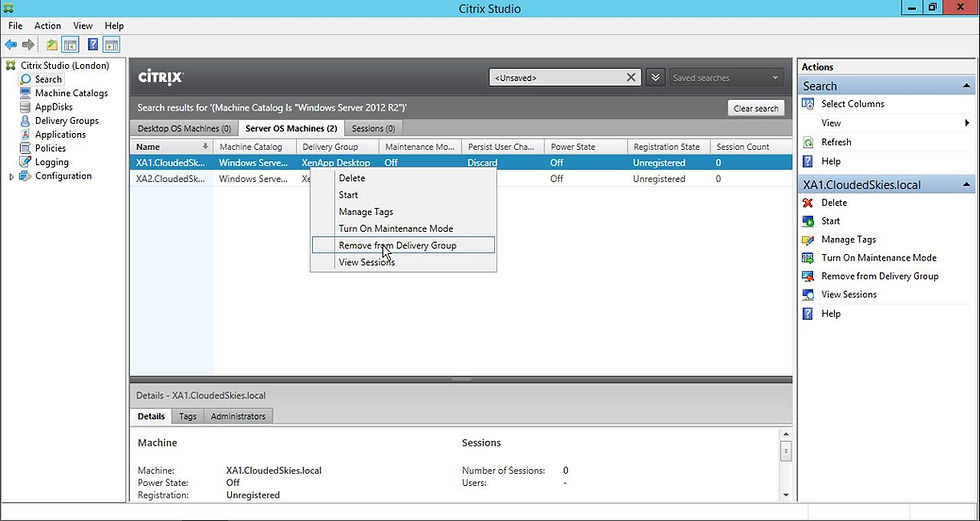Image resolution: width=980 pixels, height=521 pixels.
Task: Click Select Columns icon in Actions pane
Action: click(808, 104)
